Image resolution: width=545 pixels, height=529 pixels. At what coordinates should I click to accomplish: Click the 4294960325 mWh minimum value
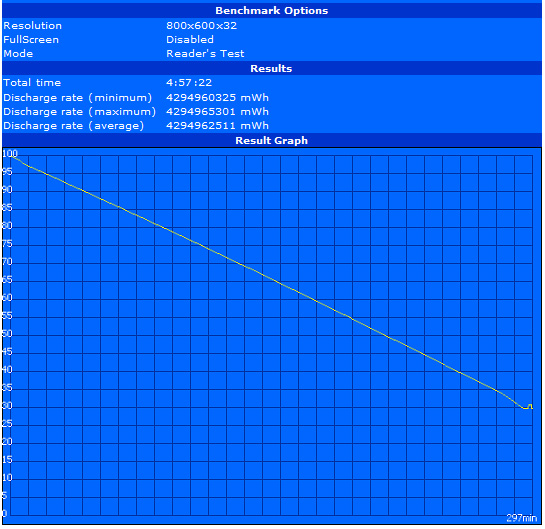(217, 98)
